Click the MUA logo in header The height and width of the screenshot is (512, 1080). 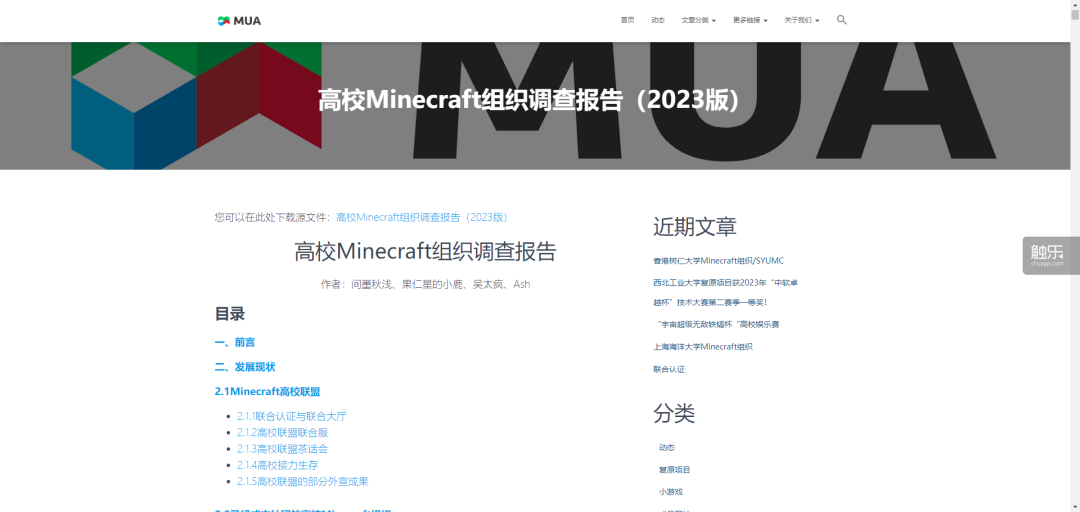point(239,21)
